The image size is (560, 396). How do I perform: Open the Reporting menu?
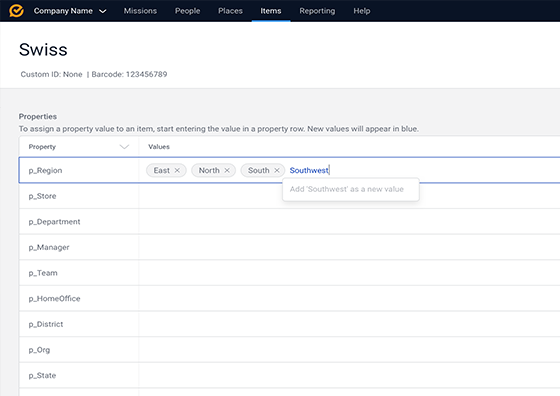[x=317, y=11]
